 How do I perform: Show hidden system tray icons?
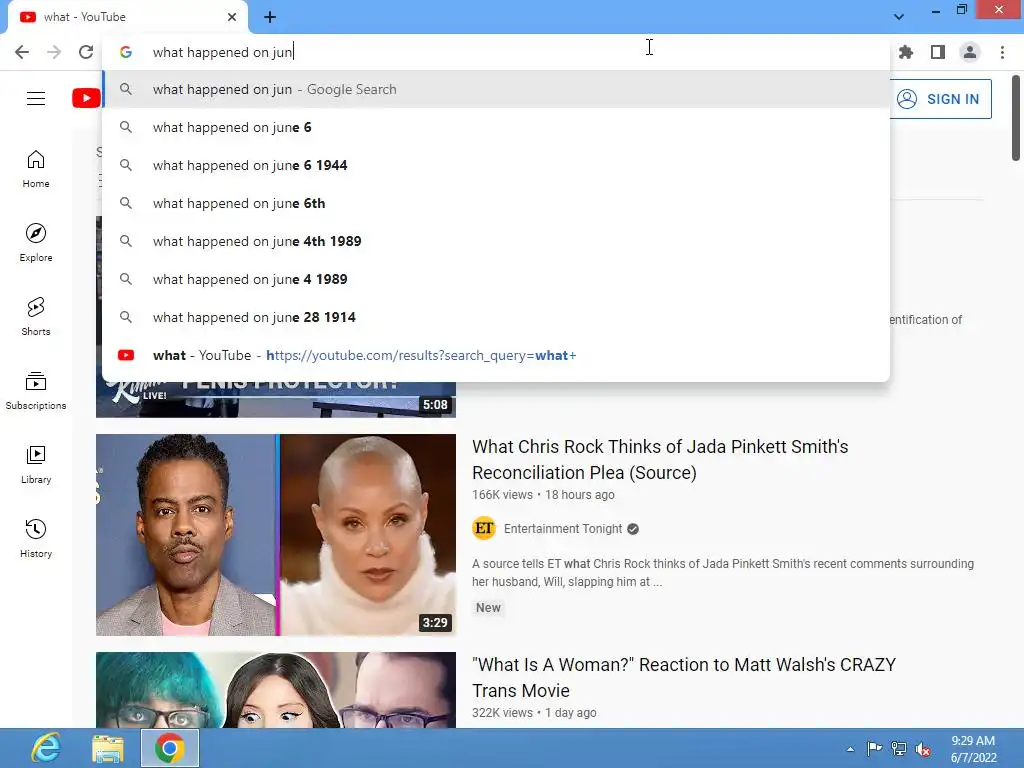pyautogui.click(x=850, y=749)
